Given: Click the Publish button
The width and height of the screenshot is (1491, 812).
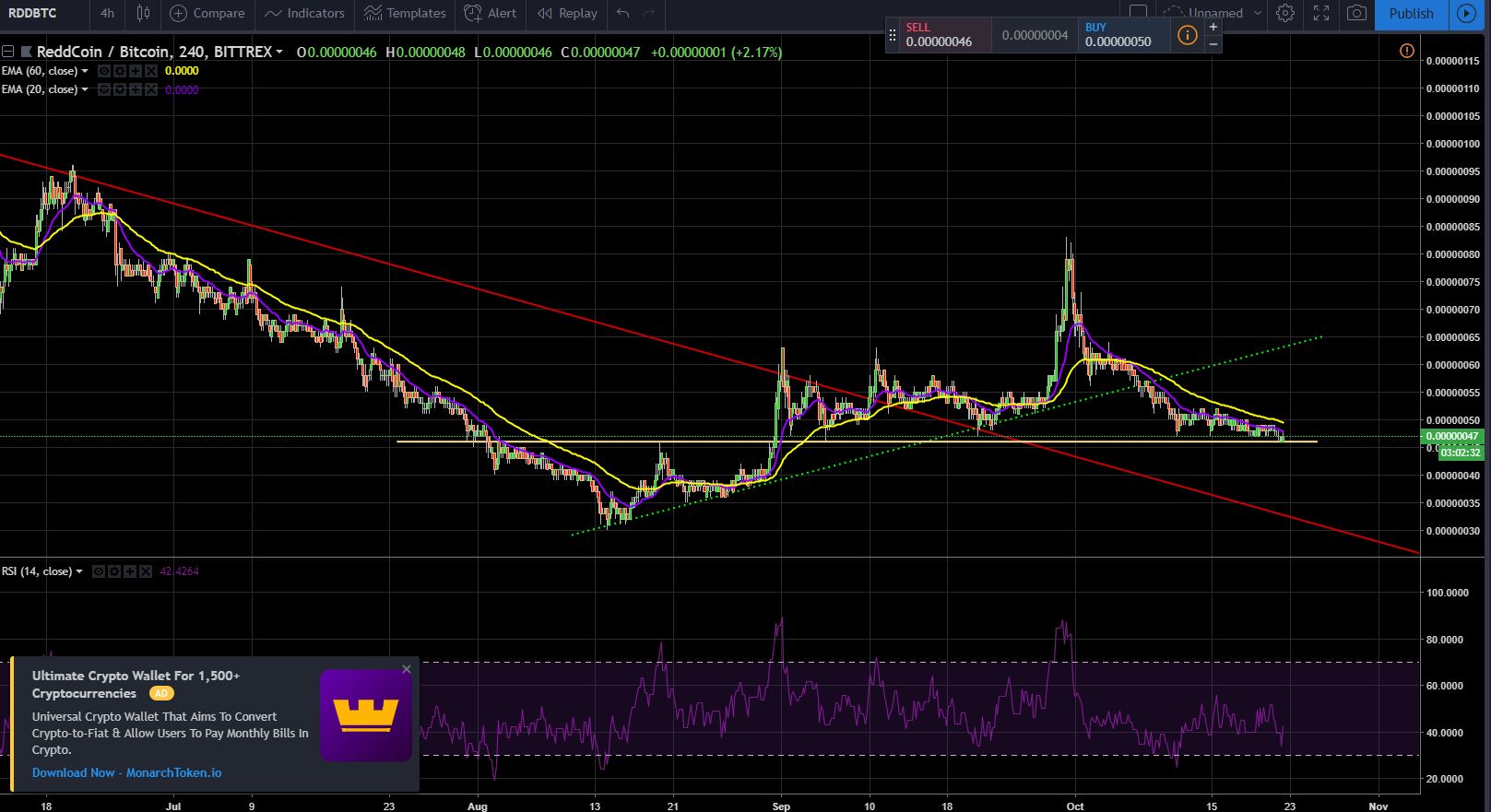Looking at the screenshot, I should pyautogui.click(x=1411, y=13).
